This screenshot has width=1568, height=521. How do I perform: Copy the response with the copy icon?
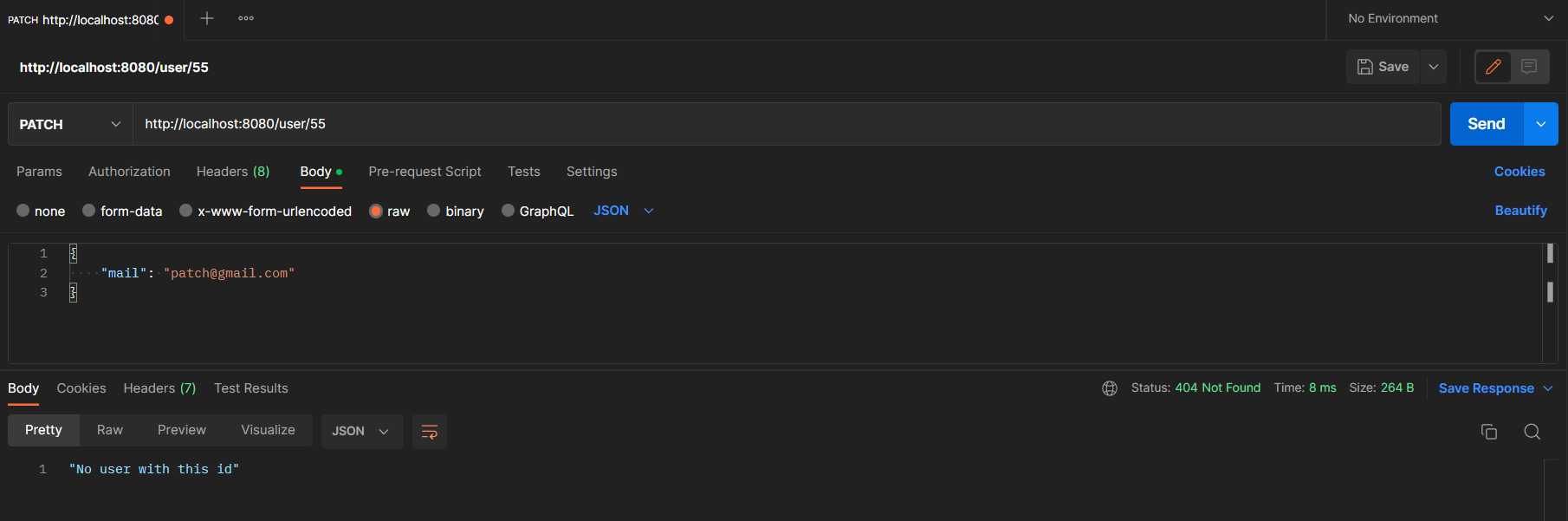point(1488,432)
